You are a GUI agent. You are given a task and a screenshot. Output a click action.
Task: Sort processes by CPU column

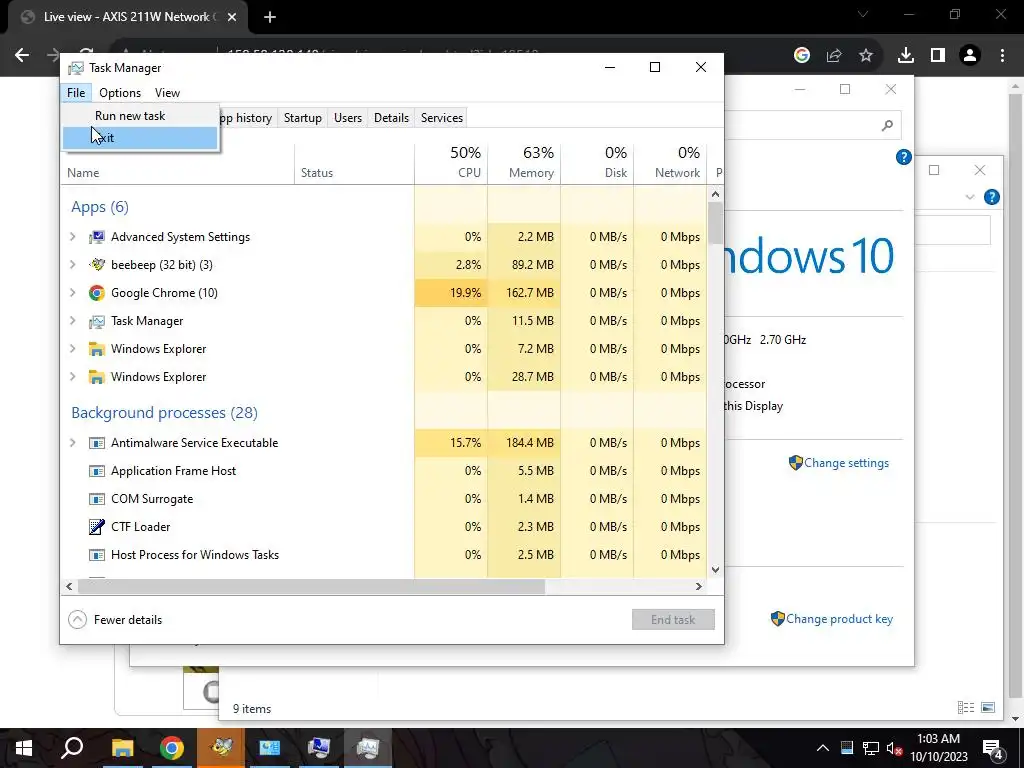point(451,163)
